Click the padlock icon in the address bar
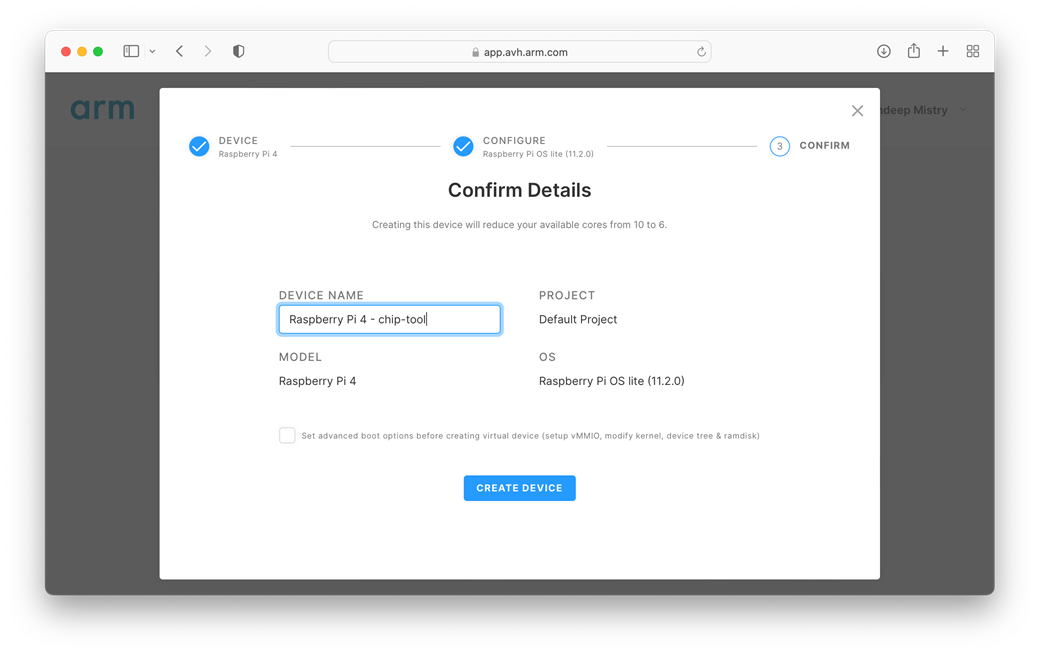The image size is (1039, 654). 475,52
